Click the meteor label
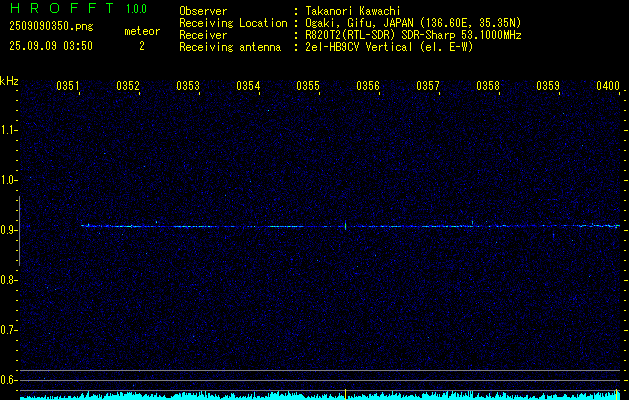Image resolution: width=629 pixels, height=400 pixels. pos(142,31)
